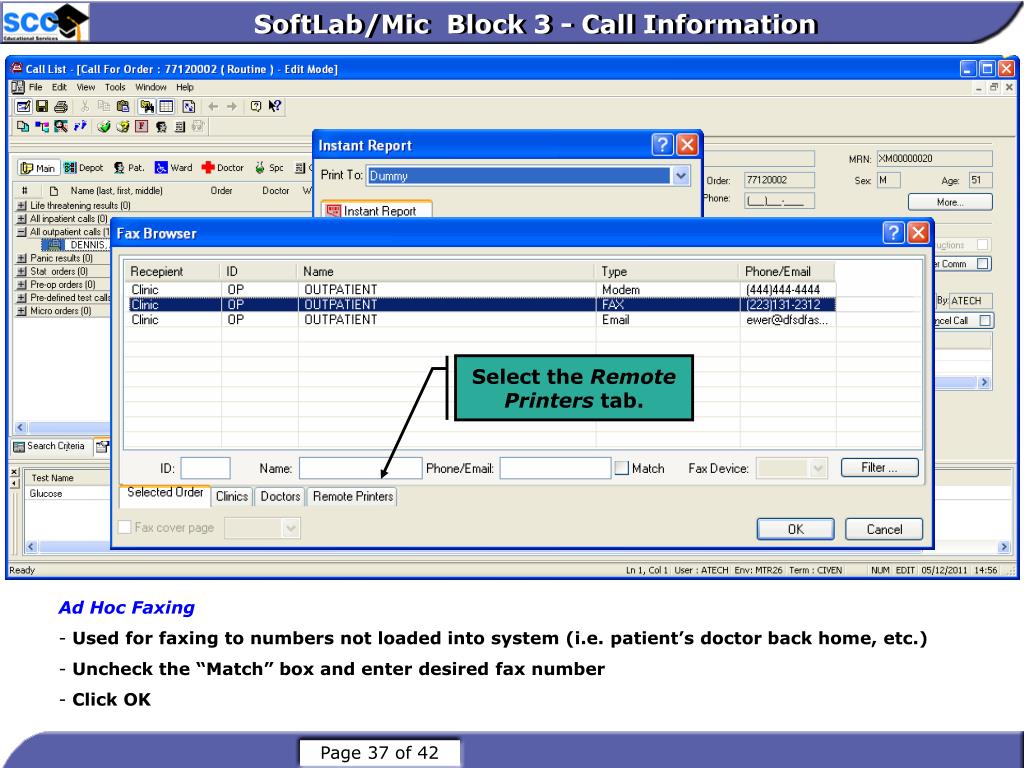Screen dimensions: 1024x768
Task: Click the green checkmark icon
Action: pos(103,126)
